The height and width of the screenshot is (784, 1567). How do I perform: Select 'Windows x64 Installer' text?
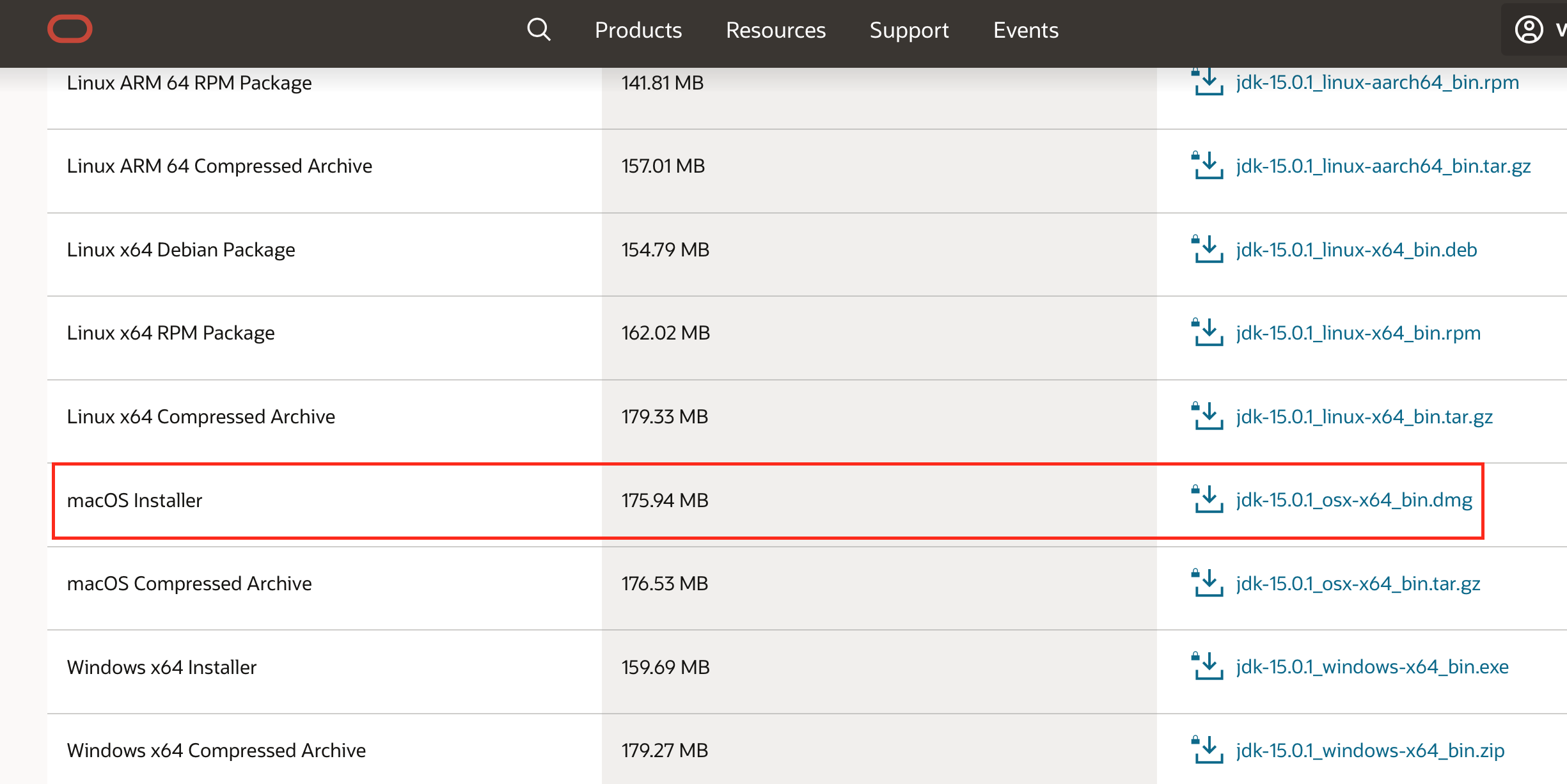pos(162,667)
